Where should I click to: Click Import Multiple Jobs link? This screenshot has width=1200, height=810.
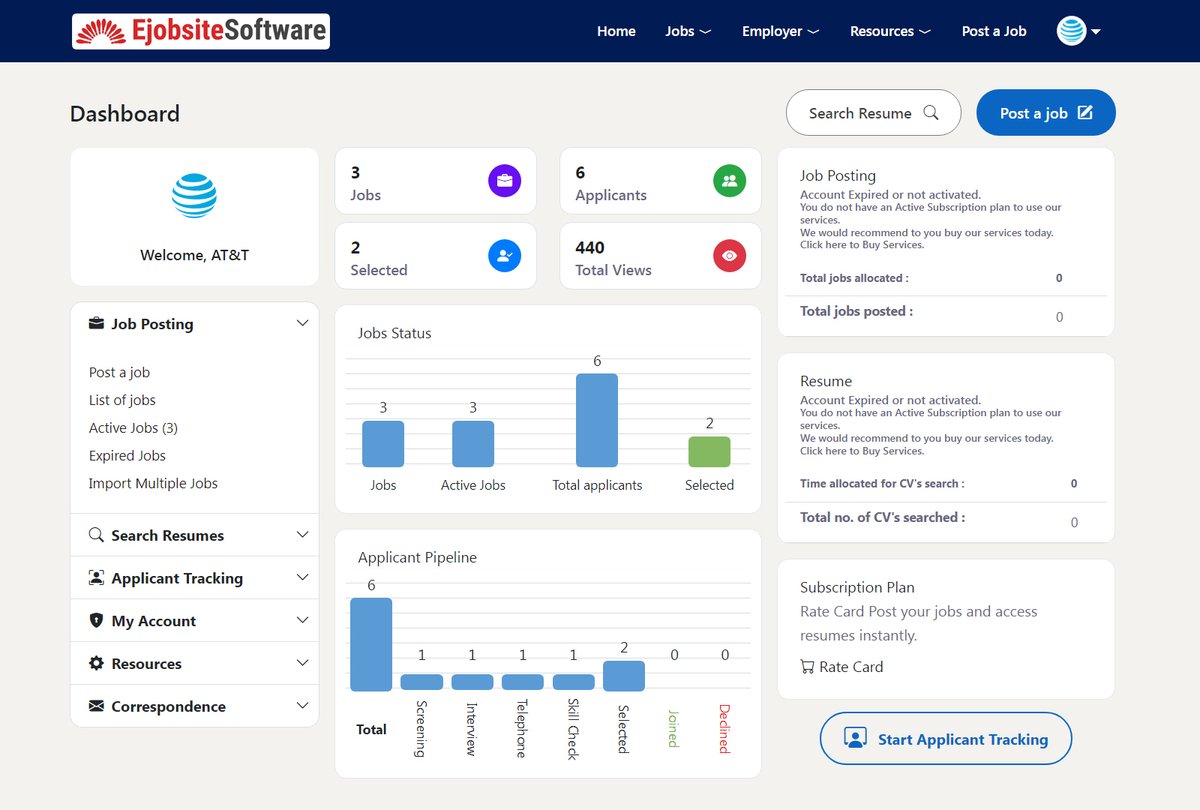click(x=155, y=483)
